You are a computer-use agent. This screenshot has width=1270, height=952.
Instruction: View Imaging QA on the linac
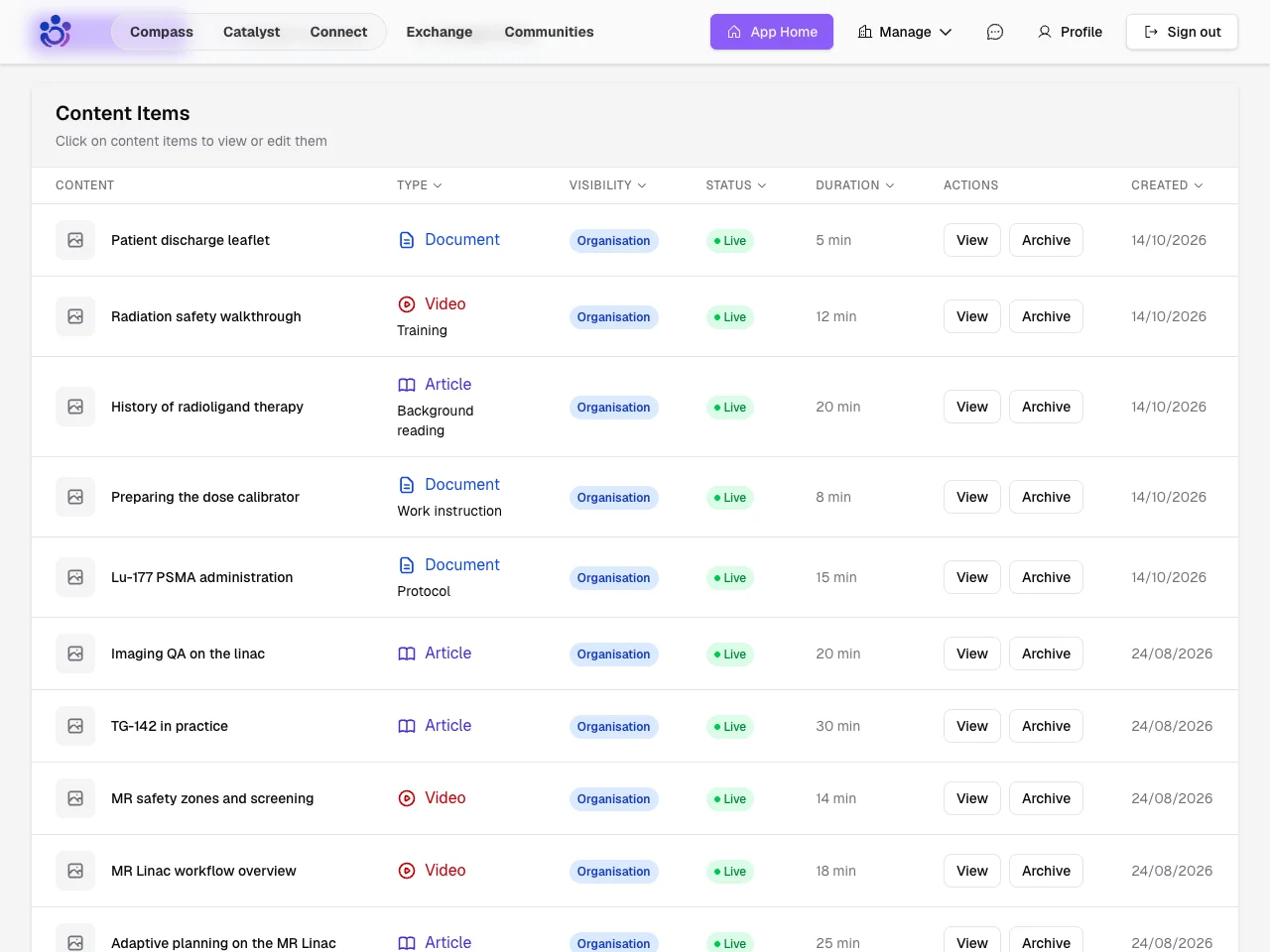(972, 654)
